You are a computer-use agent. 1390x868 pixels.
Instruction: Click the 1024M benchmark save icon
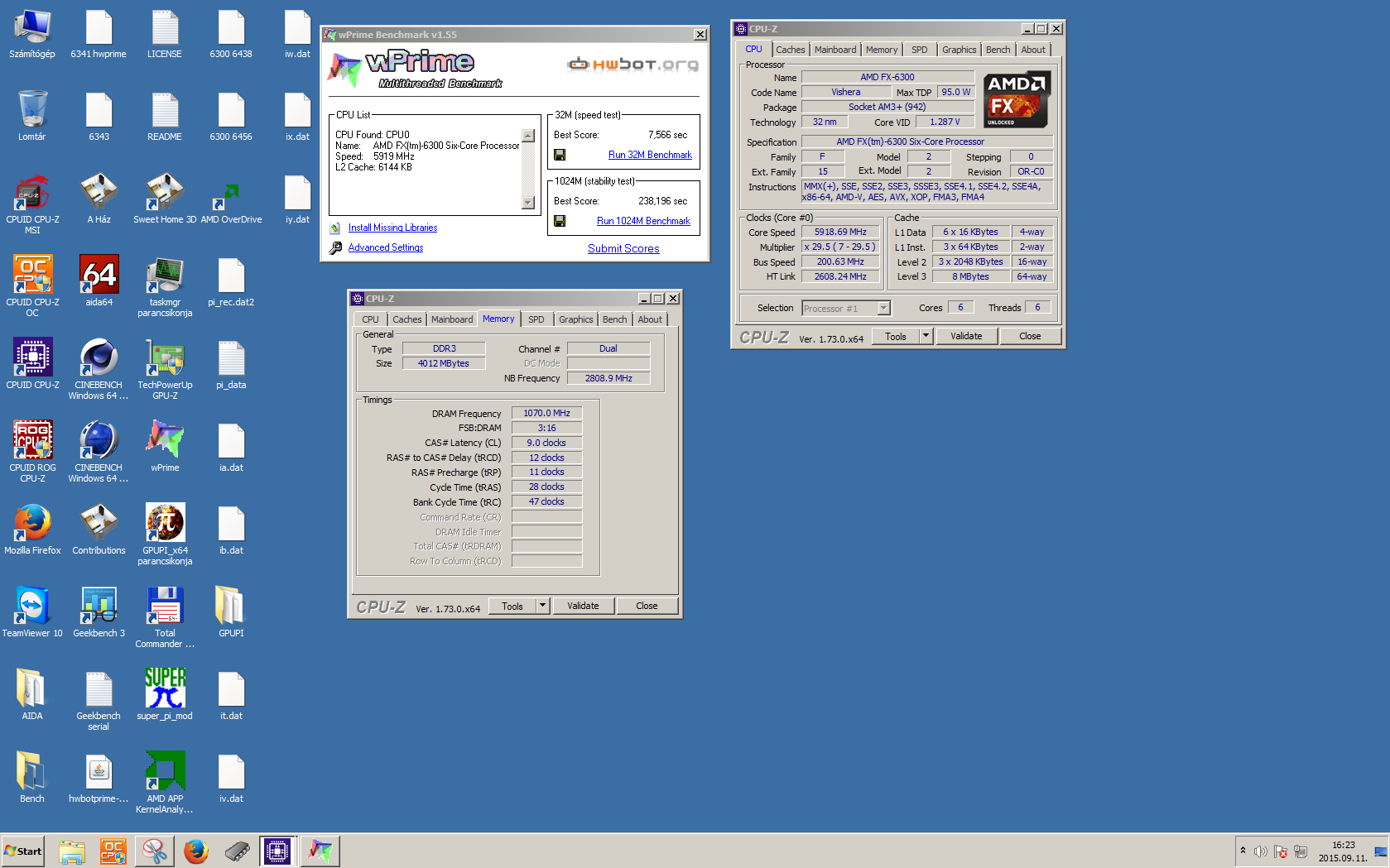[560, 221]
